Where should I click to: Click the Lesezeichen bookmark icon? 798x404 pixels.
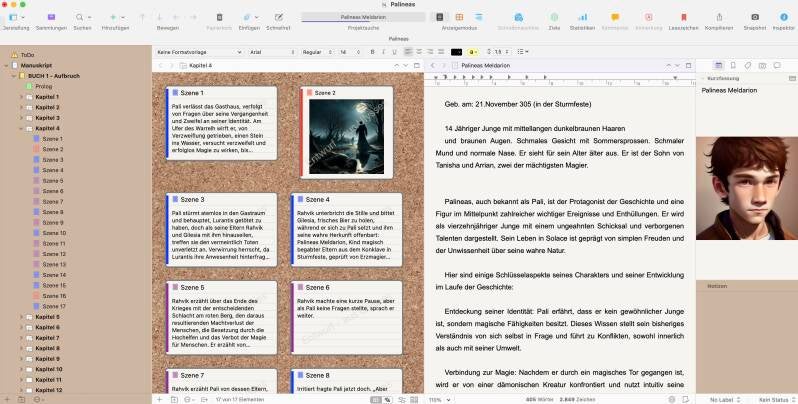pyautogui.click(x=683, y=18)
